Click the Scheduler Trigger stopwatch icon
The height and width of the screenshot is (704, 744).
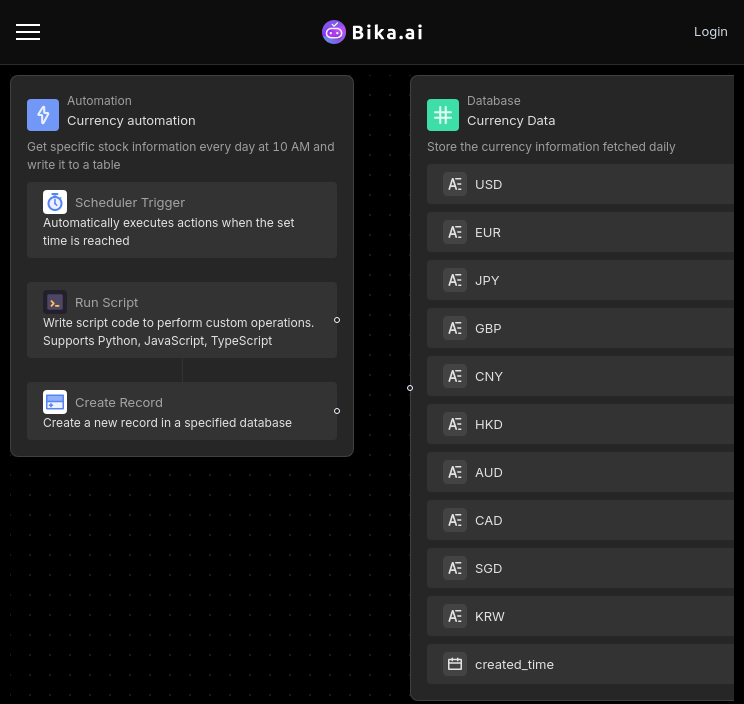tap(55, 202)
